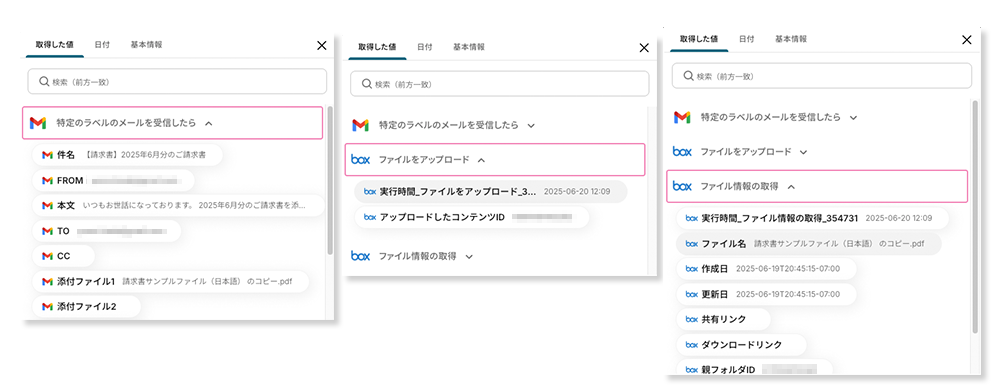Select the 作成日 value chip
1000x390 pixels.
pos(766,268)
